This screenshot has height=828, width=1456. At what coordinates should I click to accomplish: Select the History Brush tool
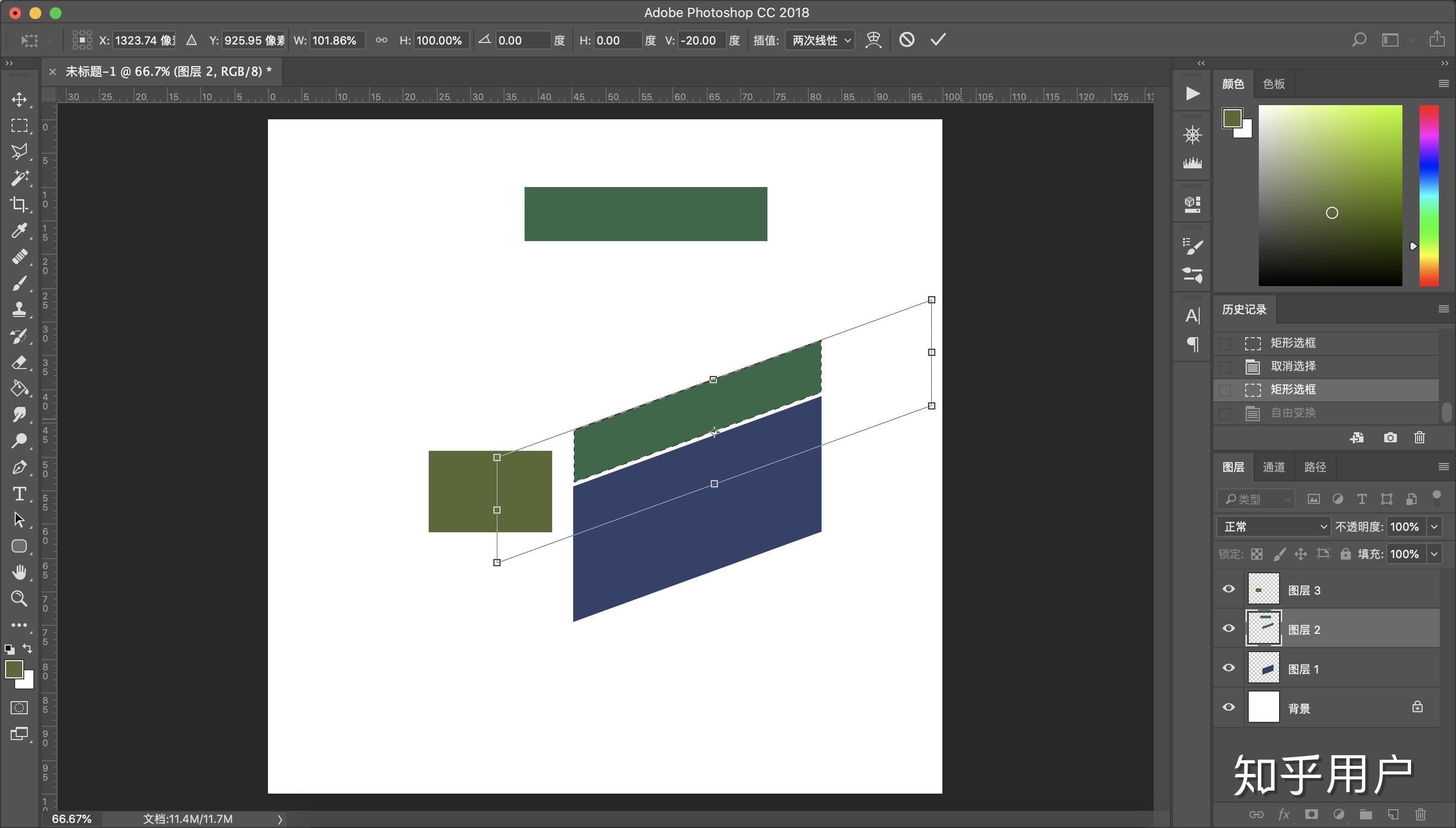[19, 336]
